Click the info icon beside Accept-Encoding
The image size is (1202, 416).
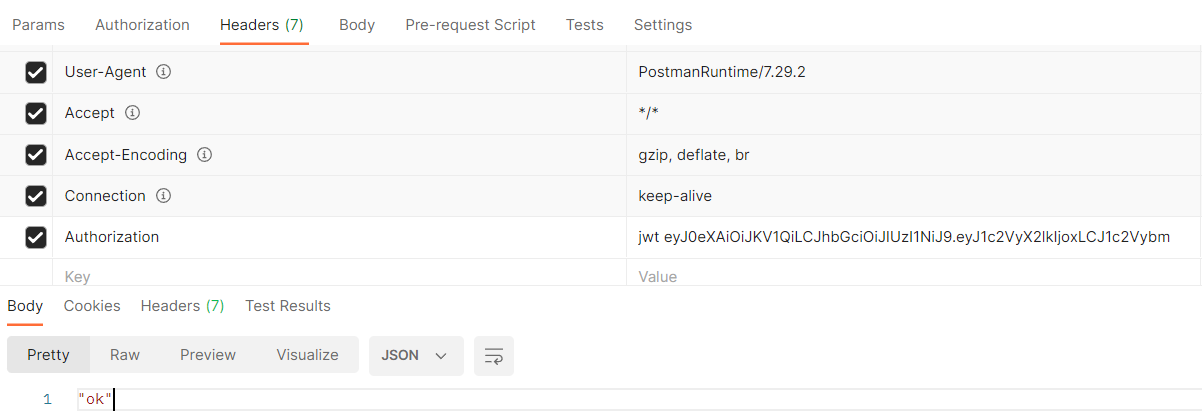click(204, 155)
